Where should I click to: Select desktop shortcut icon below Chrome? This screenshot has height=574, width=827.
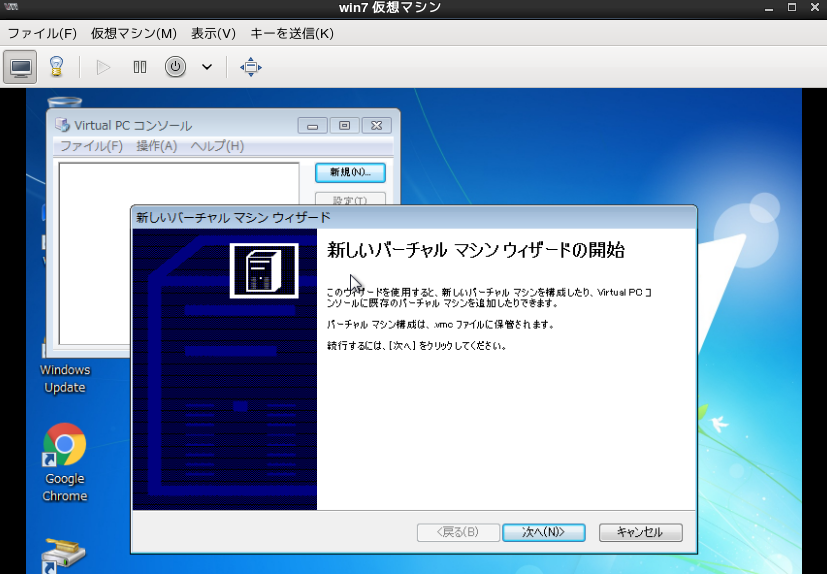click(x=64, y=555)
